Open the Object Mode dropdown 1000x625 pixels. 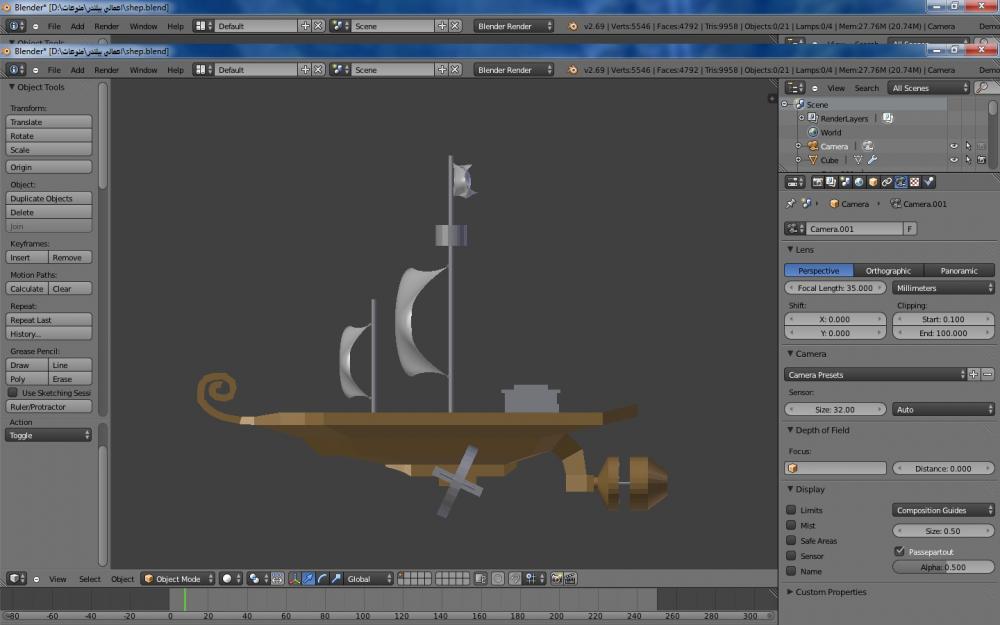[x=178, y=579]
